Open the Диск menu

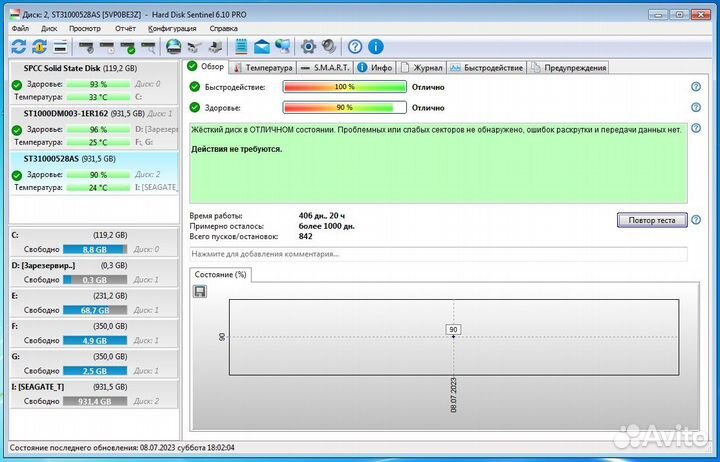pos(49,28)
